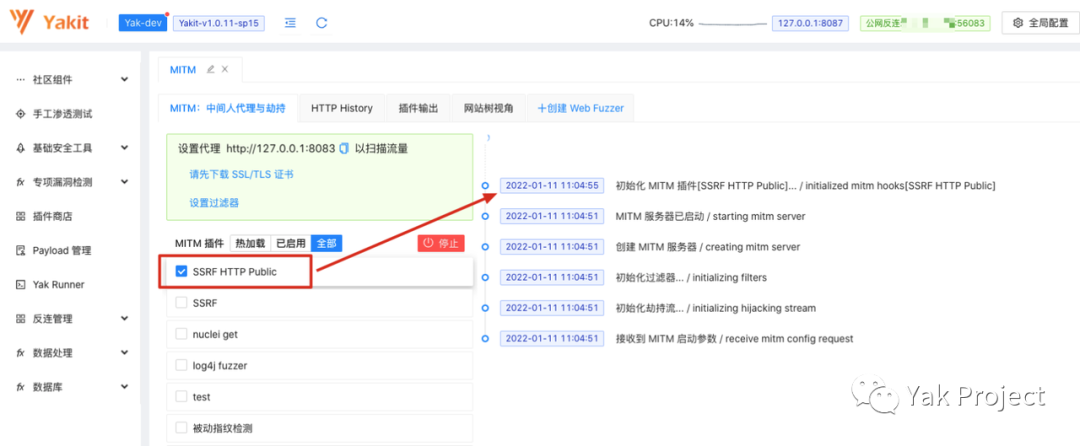Select the 已启用 plugin filter

[291, 243]
